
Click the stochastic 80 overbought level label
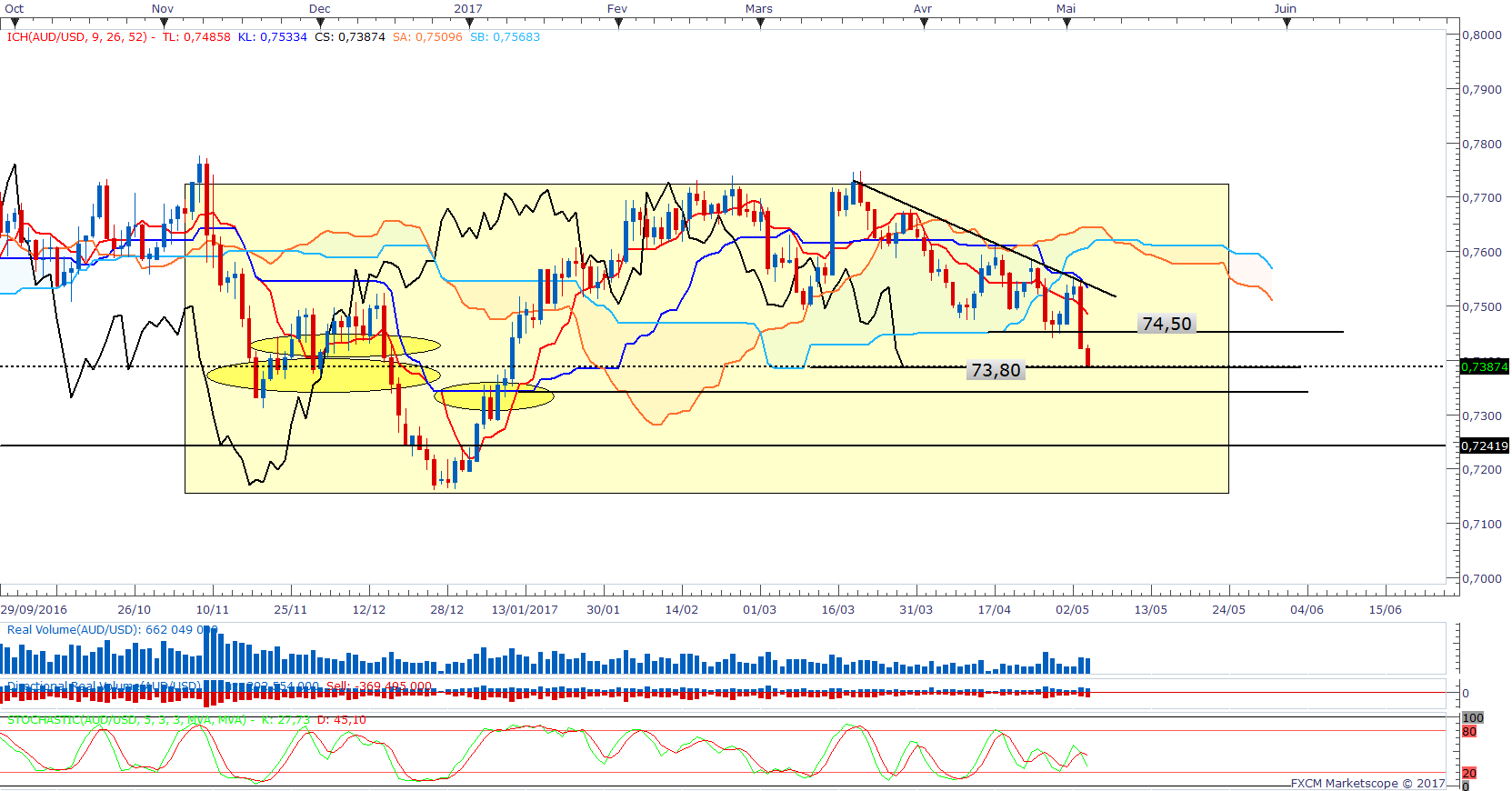(1469, 732)
